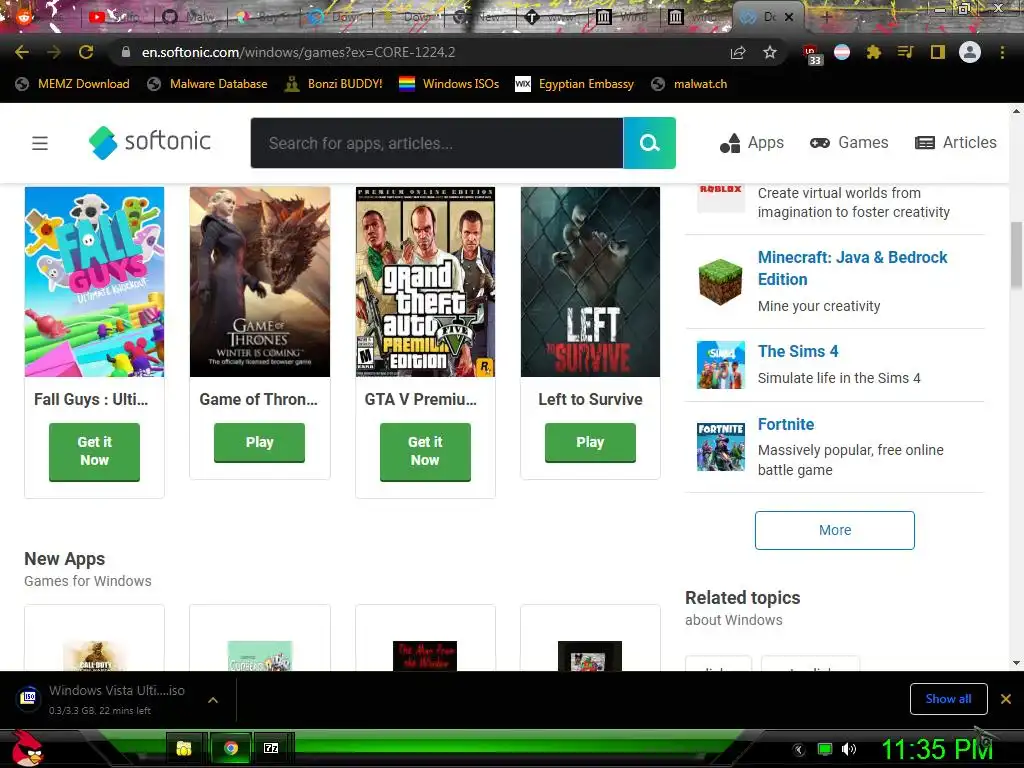Click the More button below Fortnite
This screenshot has width=1024, height=768.
(x=835, y=530)
